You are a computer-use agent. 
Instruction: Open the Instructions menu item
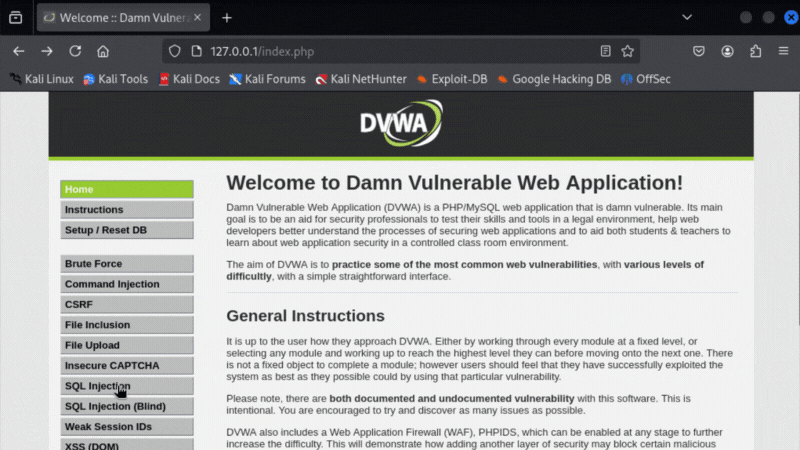127,210
